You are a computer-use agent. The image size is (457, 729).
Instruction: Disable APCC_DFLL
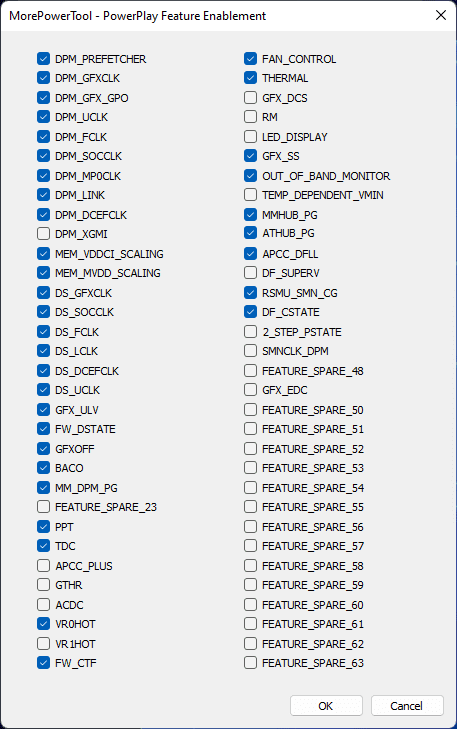pos(250,254)
